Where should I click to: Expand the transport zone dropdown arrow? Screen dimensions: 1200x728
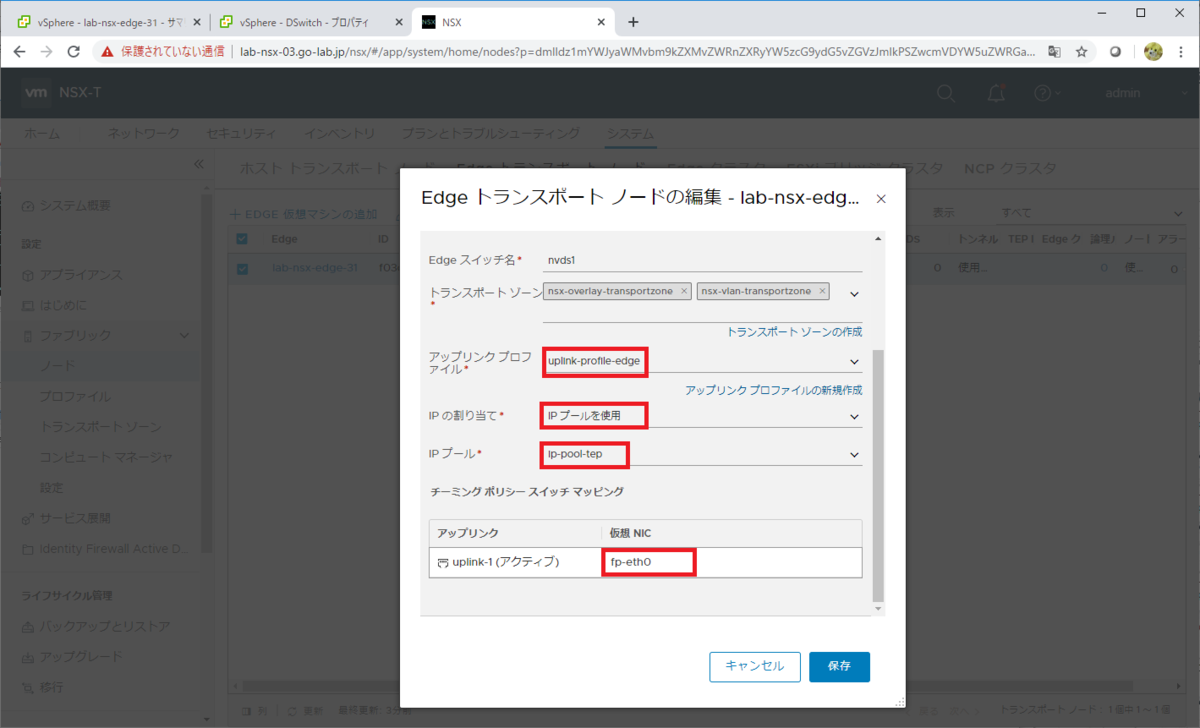(855, 293)
